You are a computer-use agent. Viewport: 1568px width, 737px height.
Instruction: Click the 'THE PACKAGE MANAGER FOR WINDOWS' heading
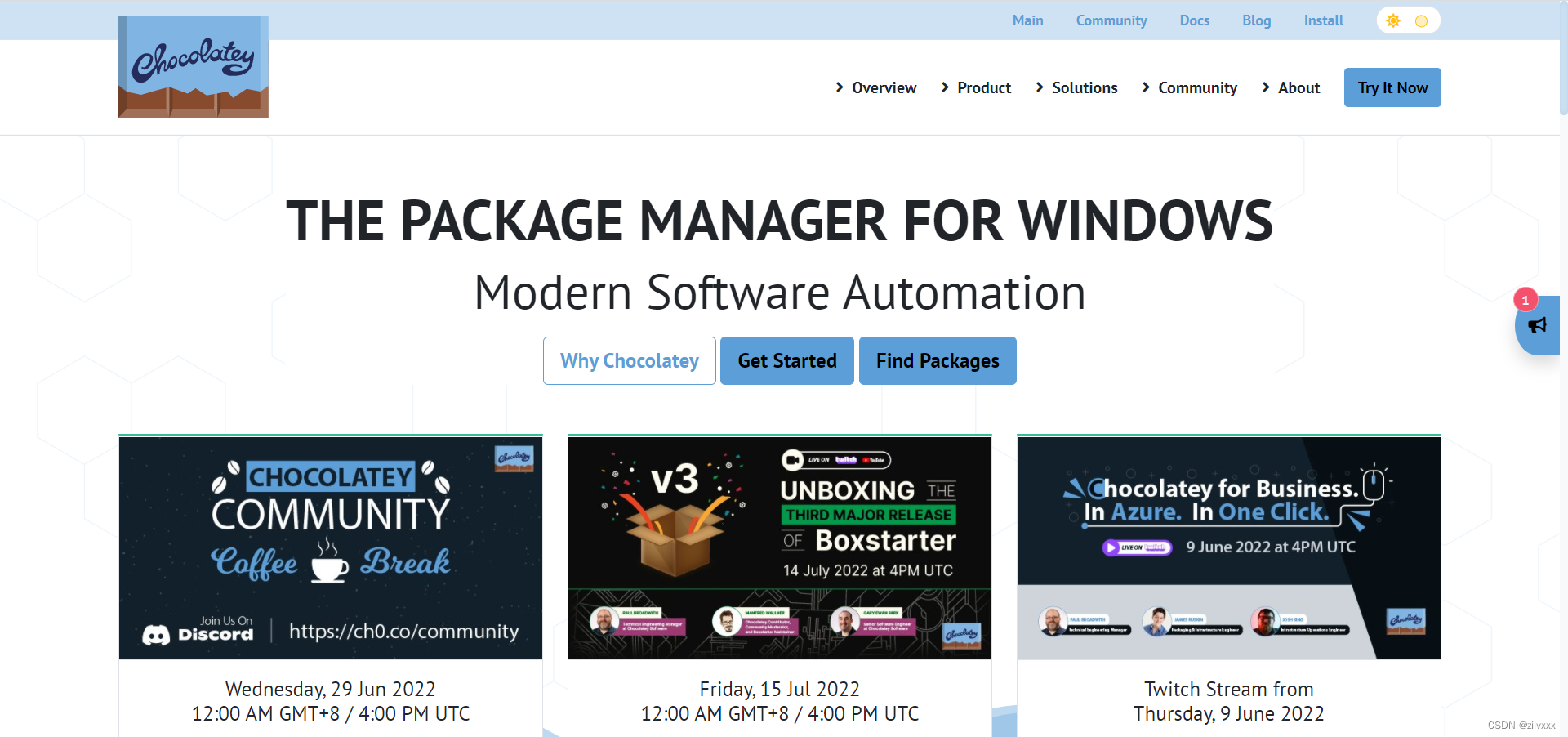click(x=780, y=221)
